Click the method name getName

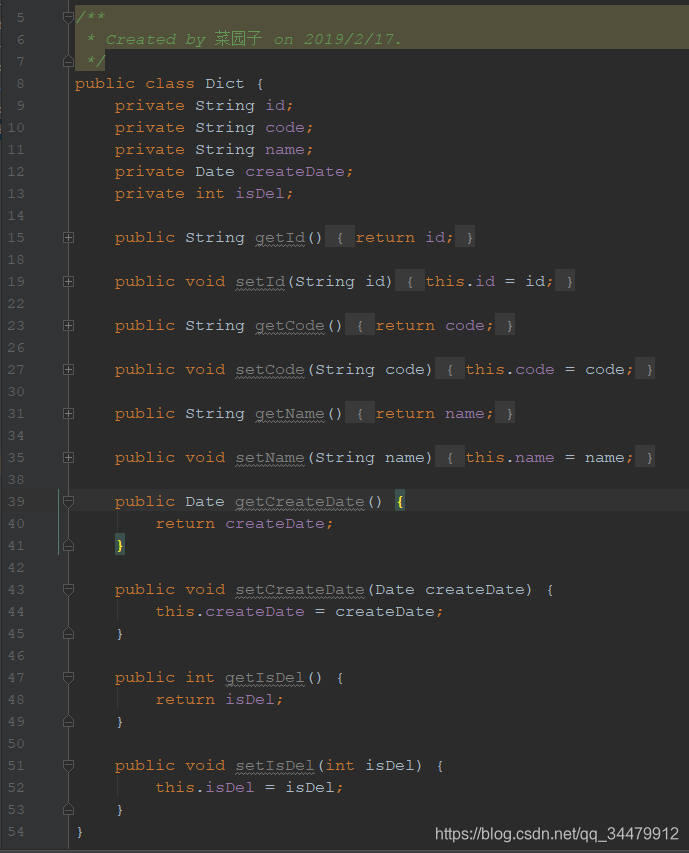coord(290,414)
